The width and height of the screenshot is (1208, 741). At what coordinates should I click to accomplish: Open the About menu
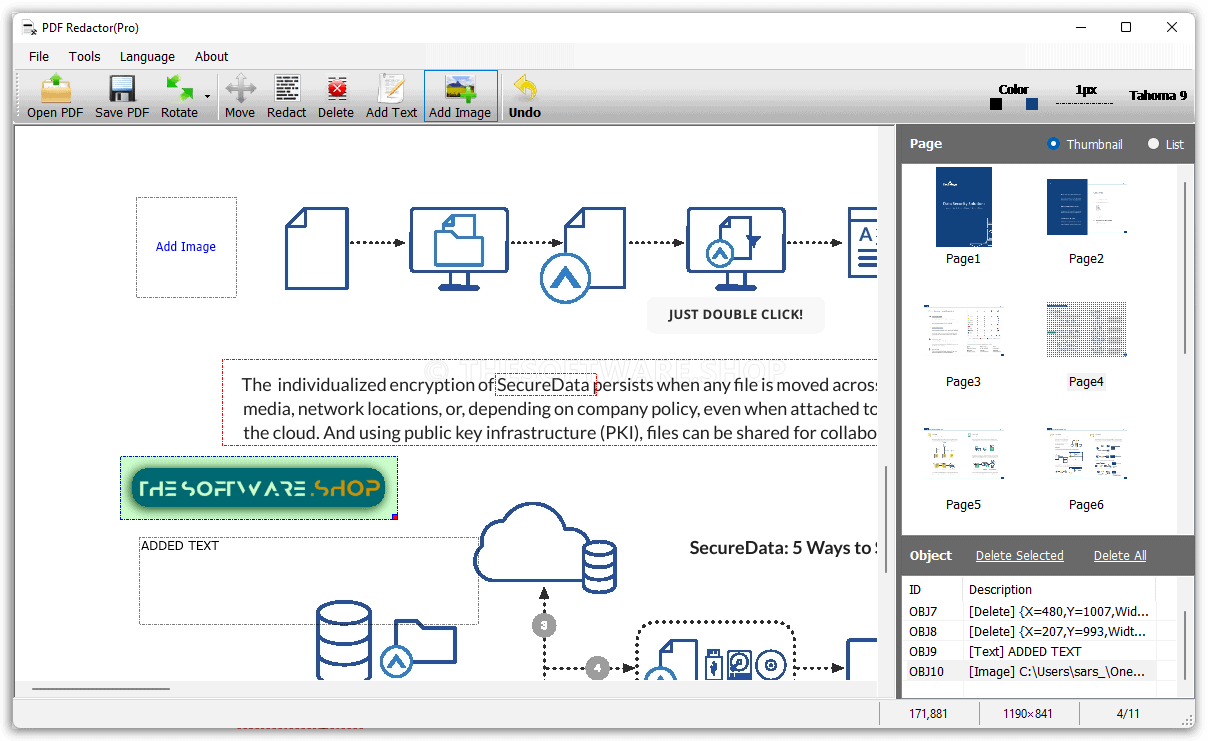(212, 57)
